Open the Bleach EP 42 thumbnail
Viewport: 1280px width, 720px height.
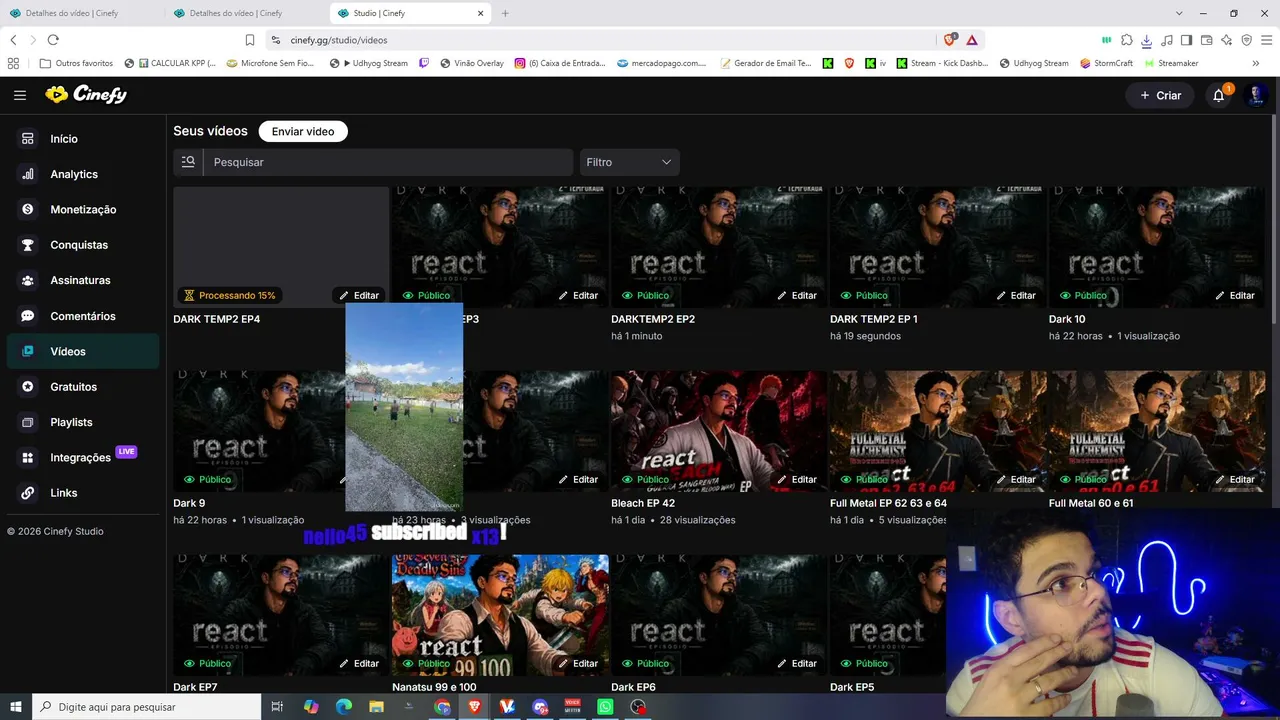719,431
